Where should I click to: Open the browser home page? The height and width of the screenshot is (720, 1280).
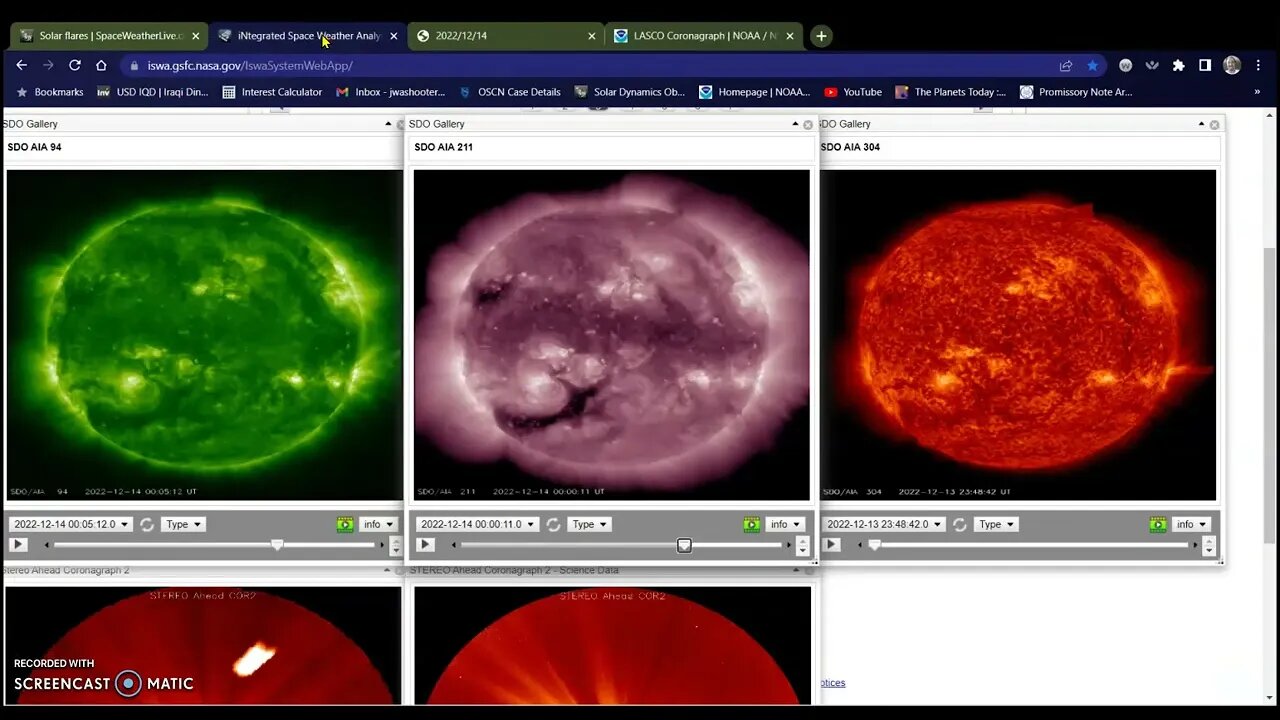tap(101, 65)
